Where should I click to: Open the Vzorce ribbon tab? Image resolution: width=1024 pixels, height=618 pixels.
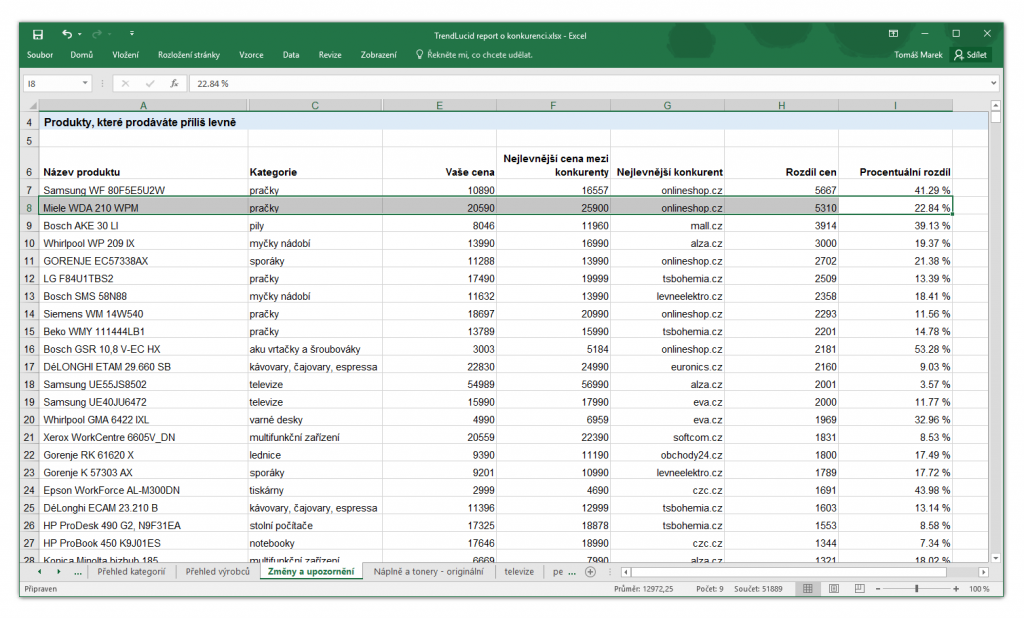click(x=251, y=55)
